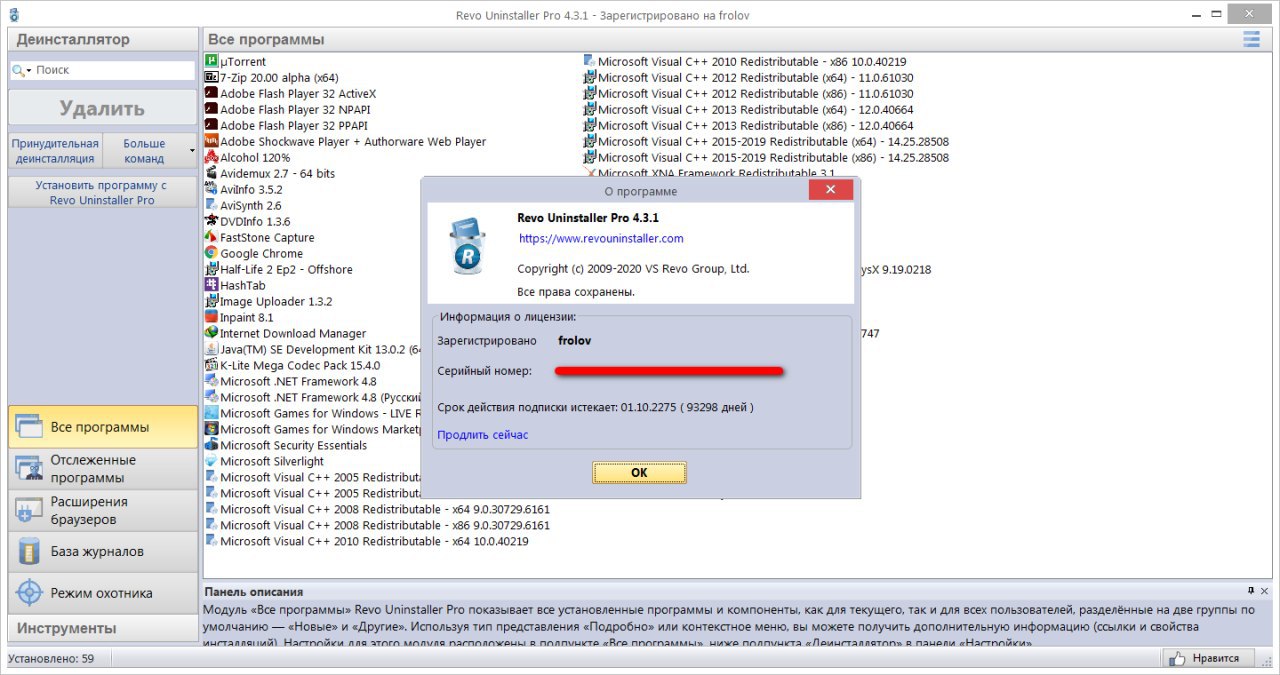Screen dimensions: 1280x675
Task: Click the Avidemux 2.7 icon
Action: point(211,173)
